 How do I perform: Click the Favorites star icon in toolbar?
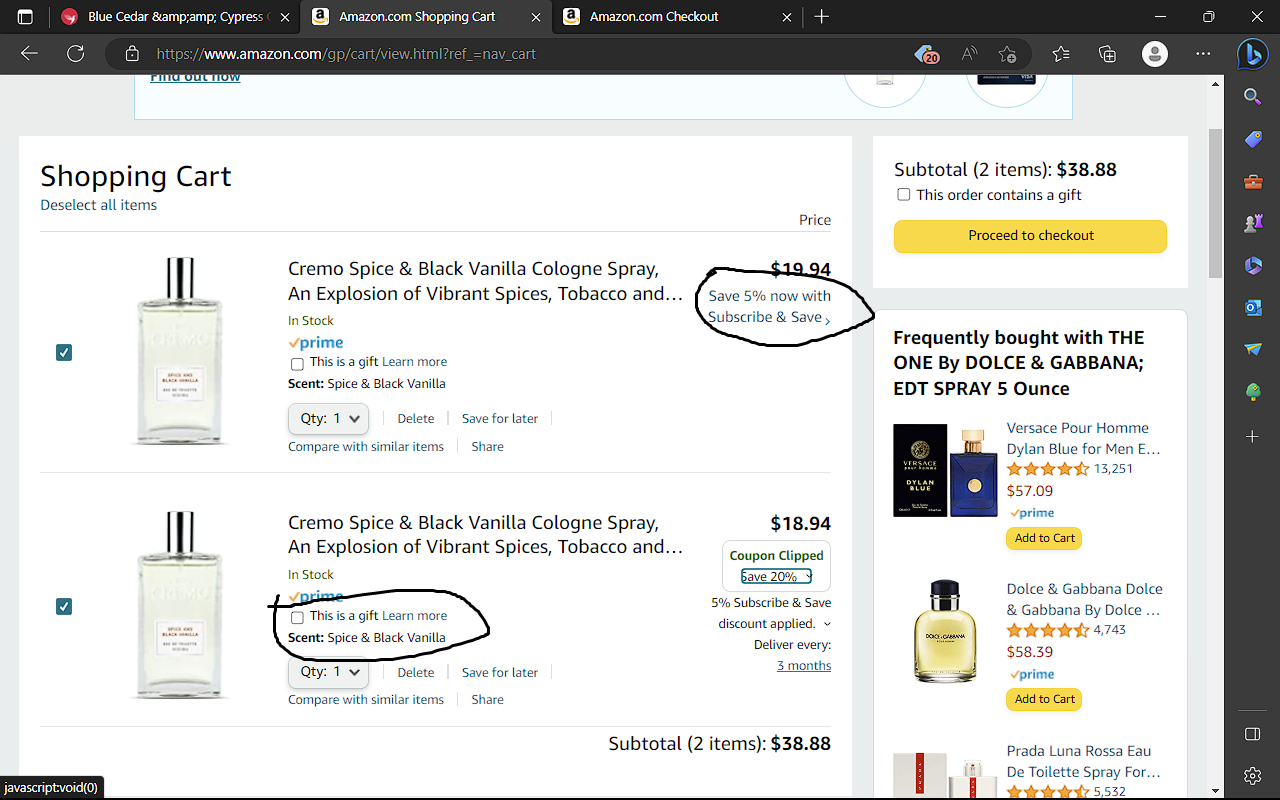click(1061, 54)
